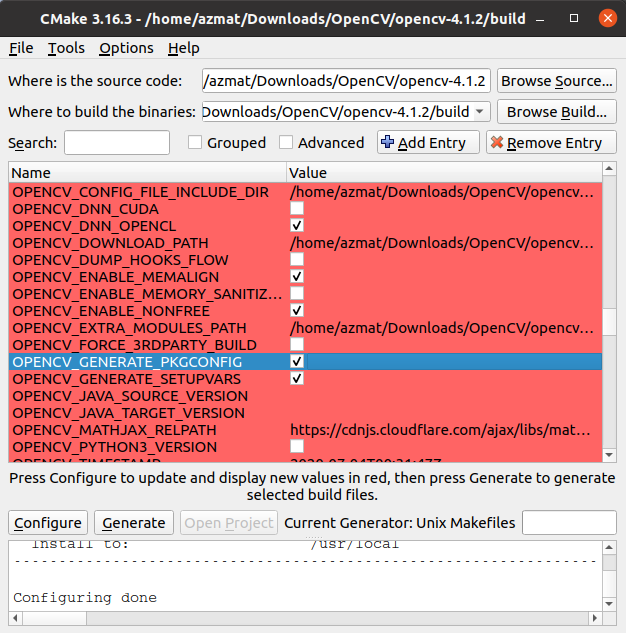The height and width of the screenshot is (633, 626).
Task: Minimize the CMake window
Action: [540, 19]
